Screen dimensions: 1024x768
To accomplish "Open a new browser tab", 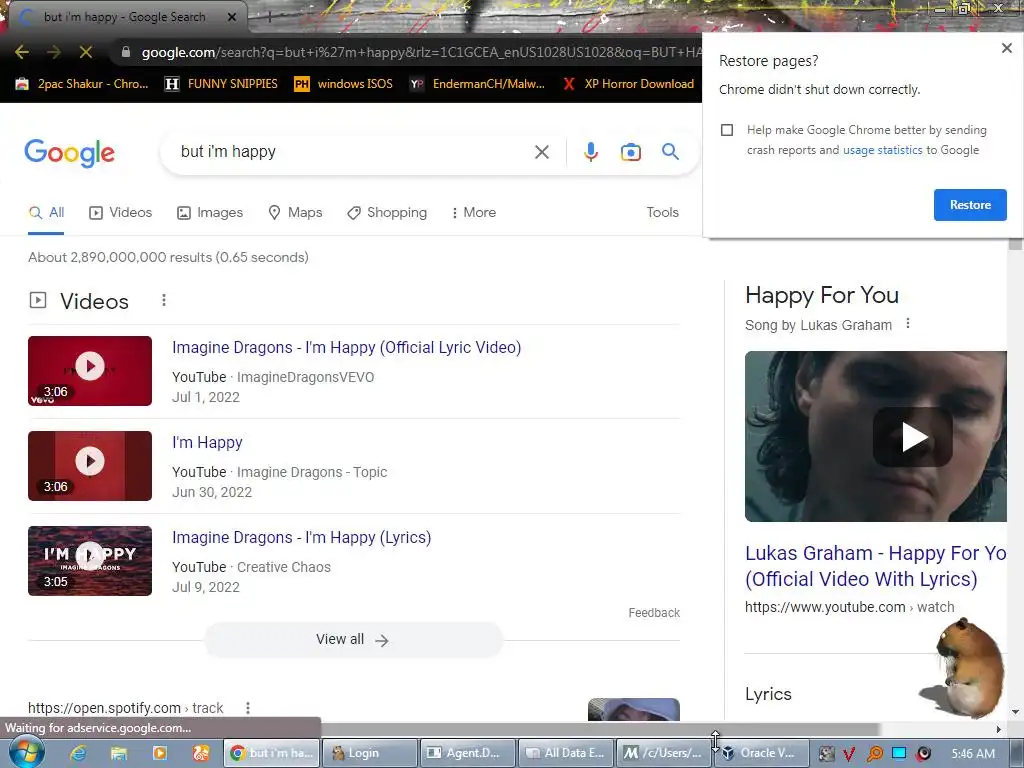I will click(270, 18).
